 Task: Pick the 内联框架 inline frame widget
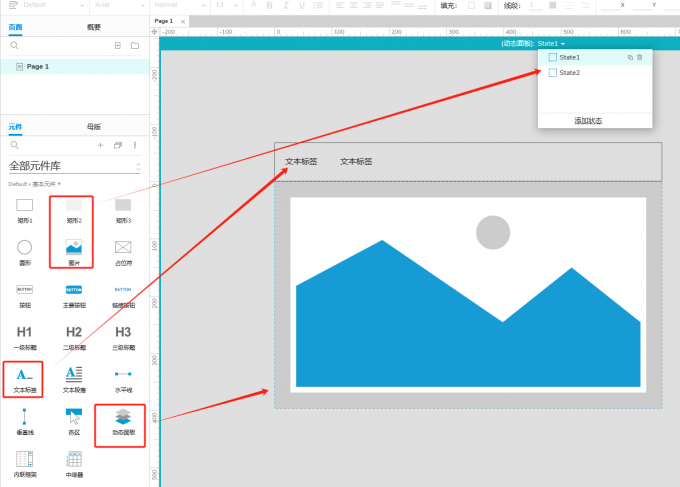click(25, 462)
